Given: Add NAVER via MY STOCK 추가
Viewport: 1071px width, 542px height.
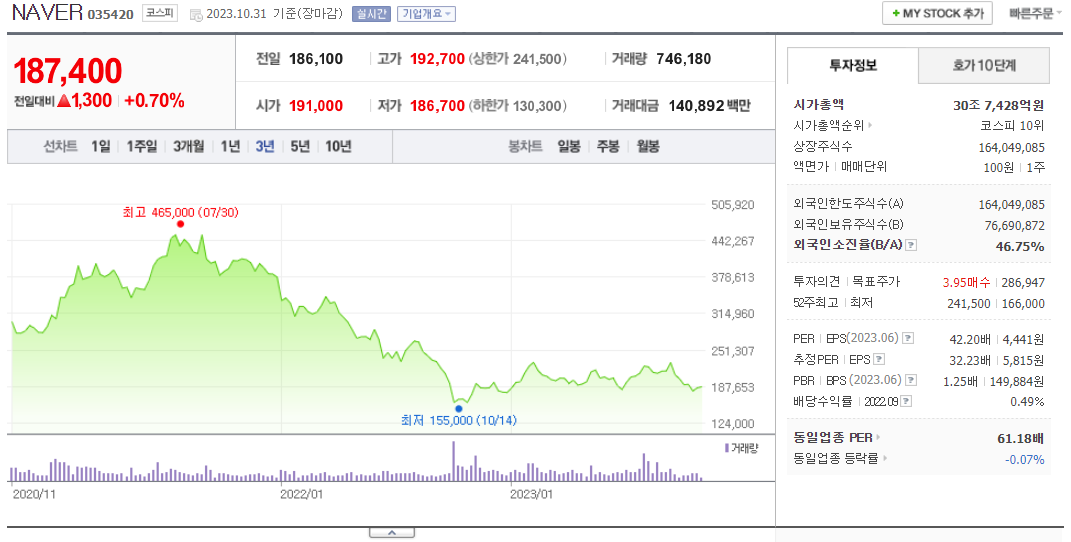Looking at the screenshot, I should coord(937,14).
